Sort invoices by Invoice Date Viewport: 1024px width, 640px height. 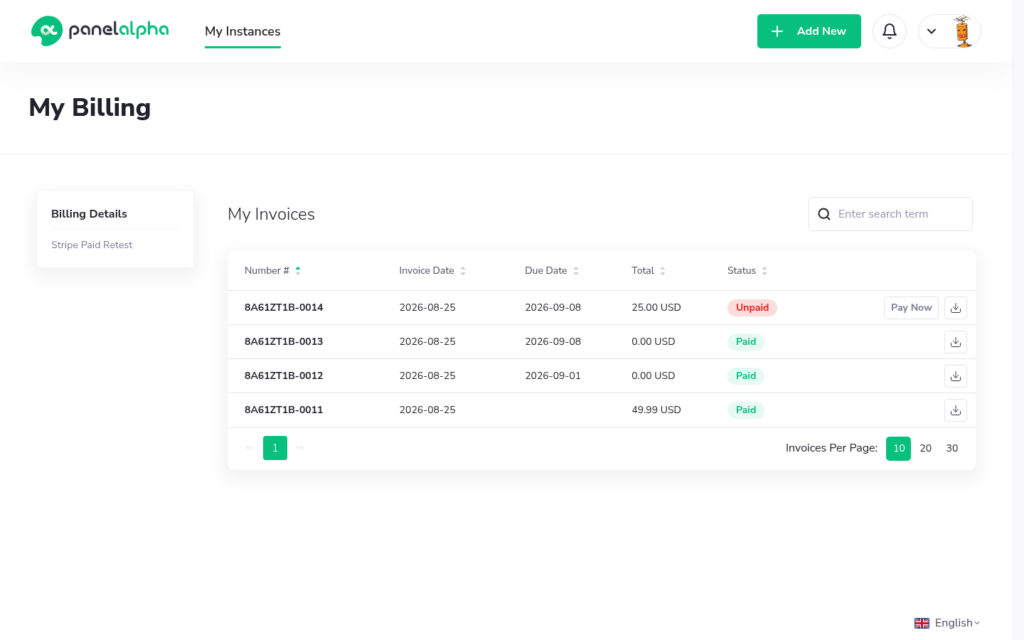[x=432, y=270]
